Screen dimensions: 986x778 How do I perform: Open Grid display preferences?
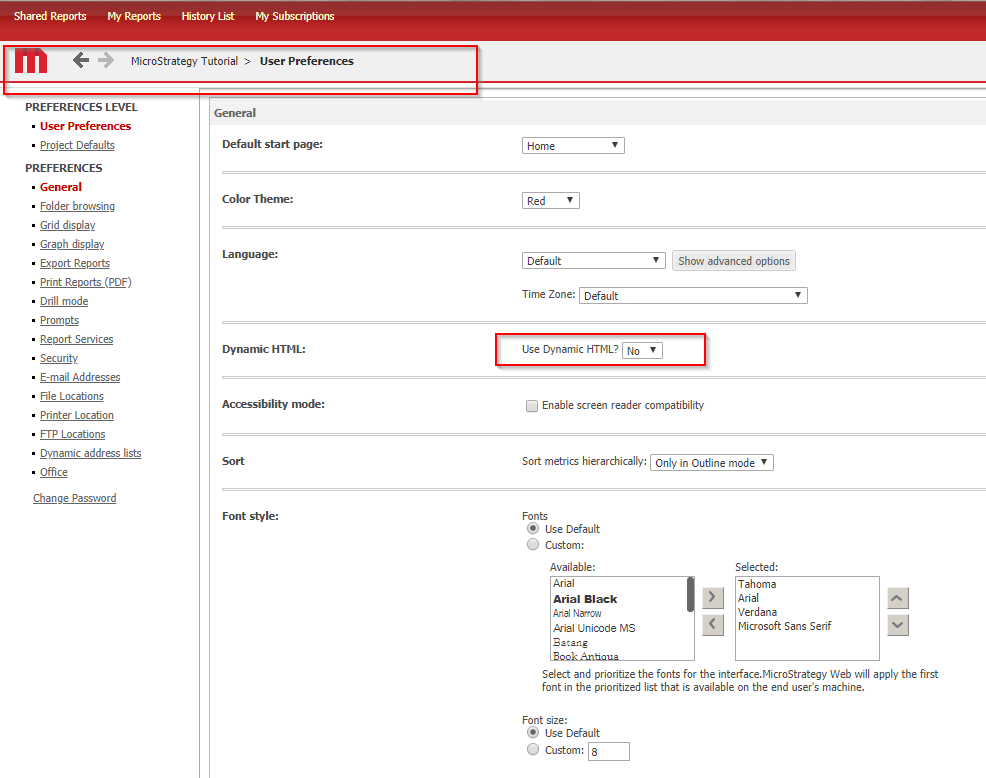(x=68, y=225)
